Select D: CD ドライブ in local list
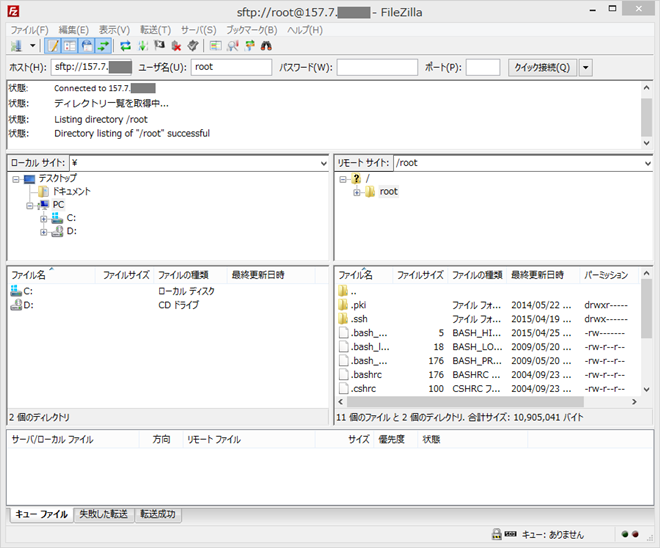Screen dimensions: 660x548 pyautogui.click(x=168, y=305)
